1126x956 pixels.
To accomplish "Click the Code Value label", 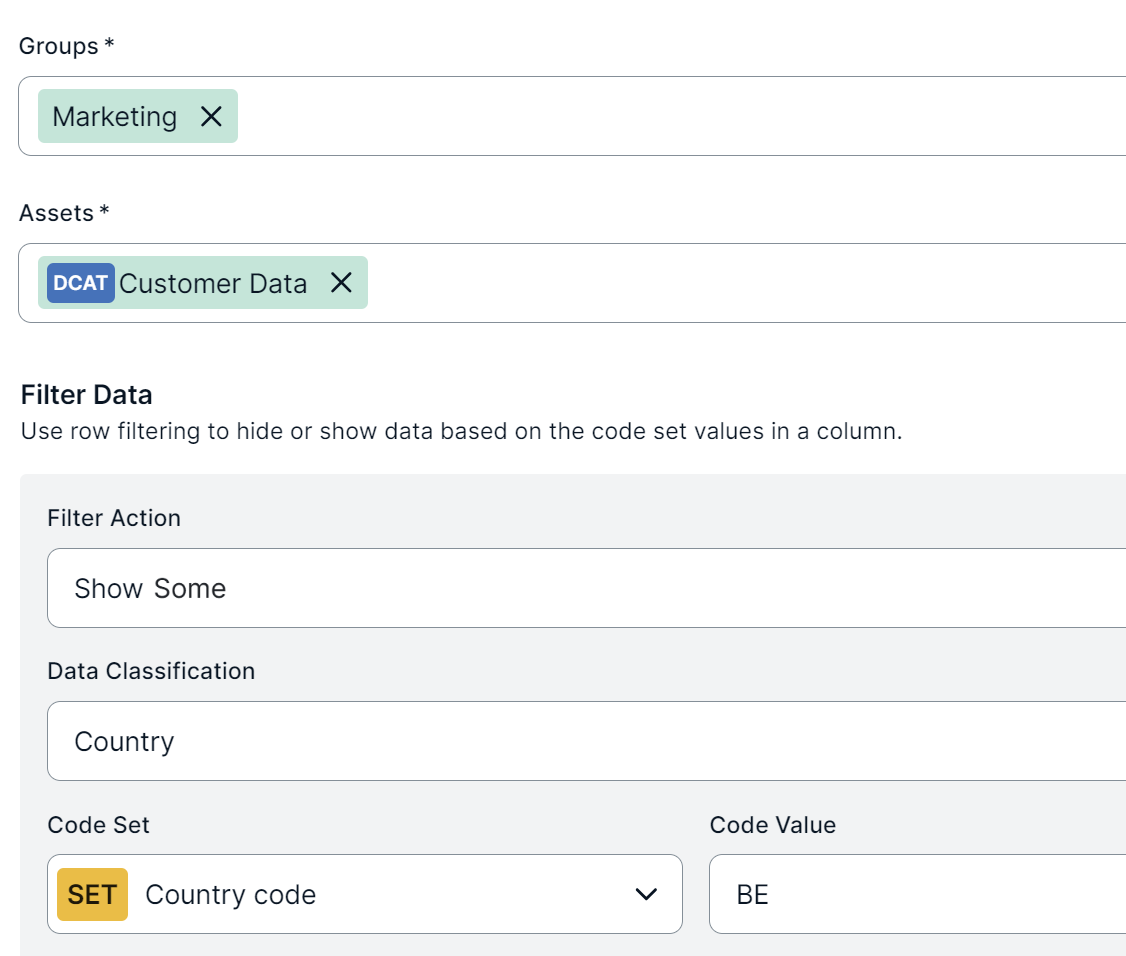I will tap(772, 825).
